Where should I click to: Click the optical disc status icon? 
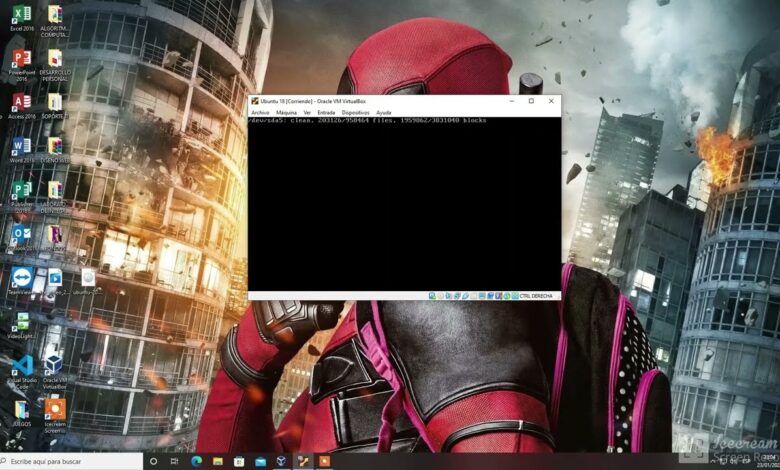(441, 296)
